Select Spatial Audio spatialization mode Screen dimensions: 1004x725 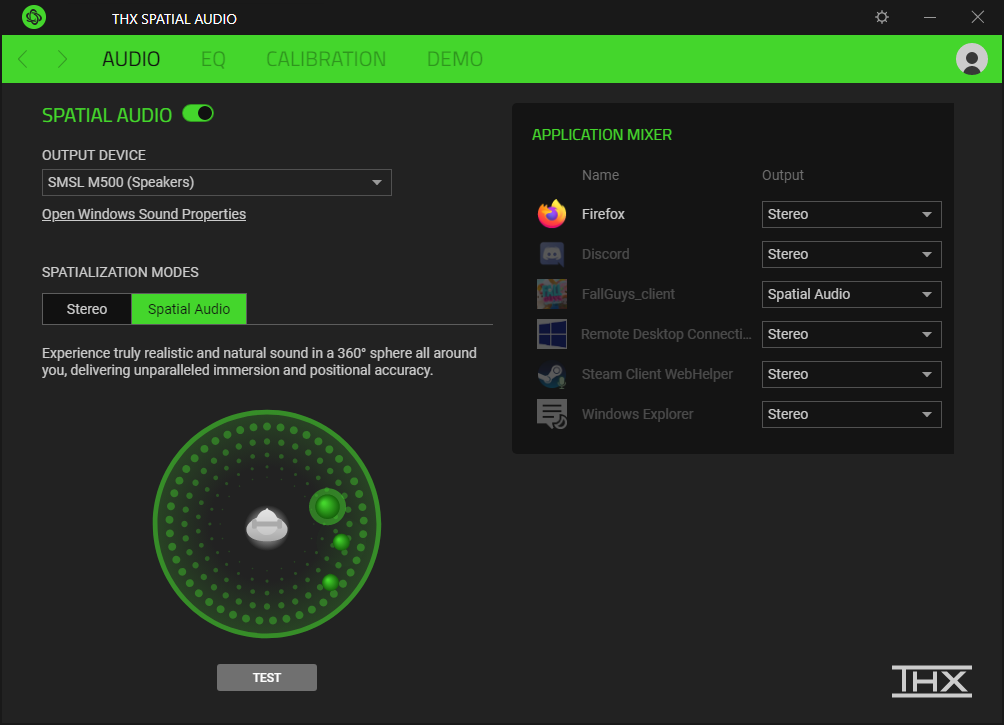(x=189, y=309)
